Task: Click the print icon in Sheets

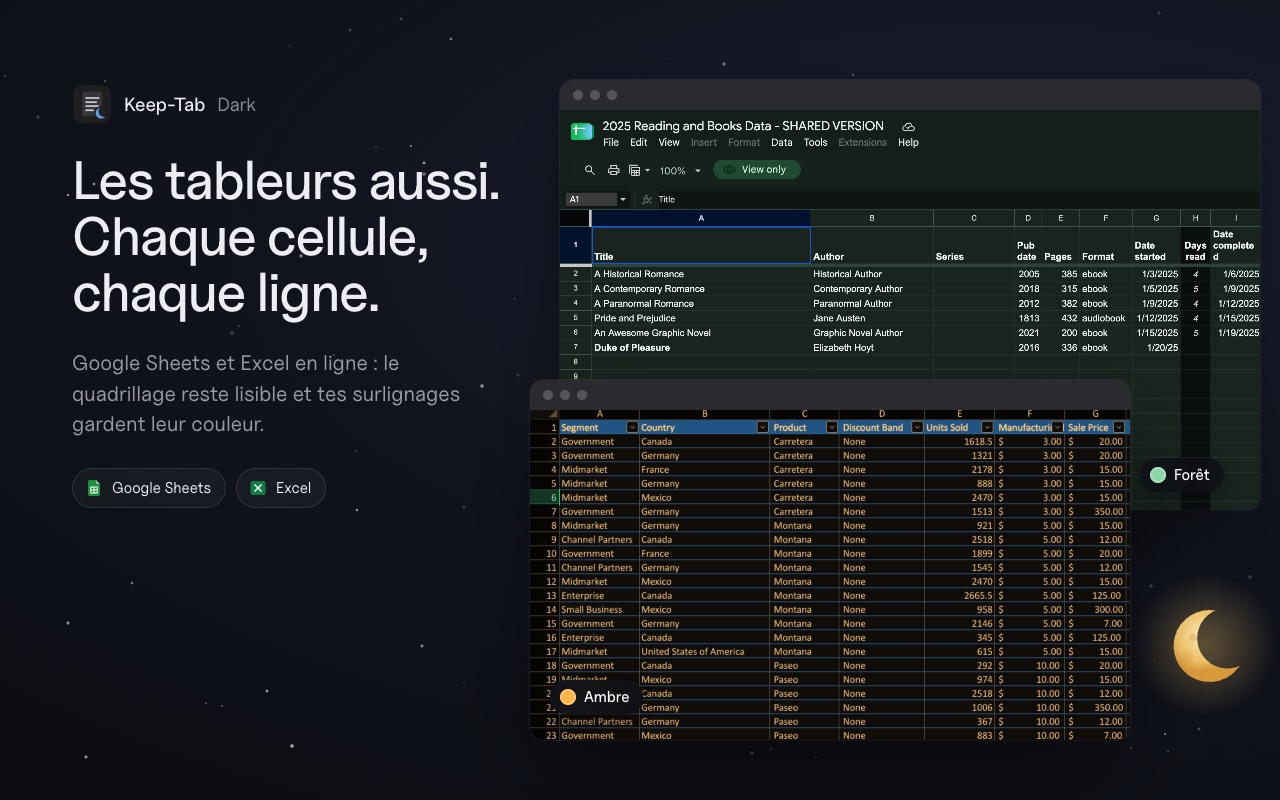Action: pyautogui.click(x=614, y=170)
